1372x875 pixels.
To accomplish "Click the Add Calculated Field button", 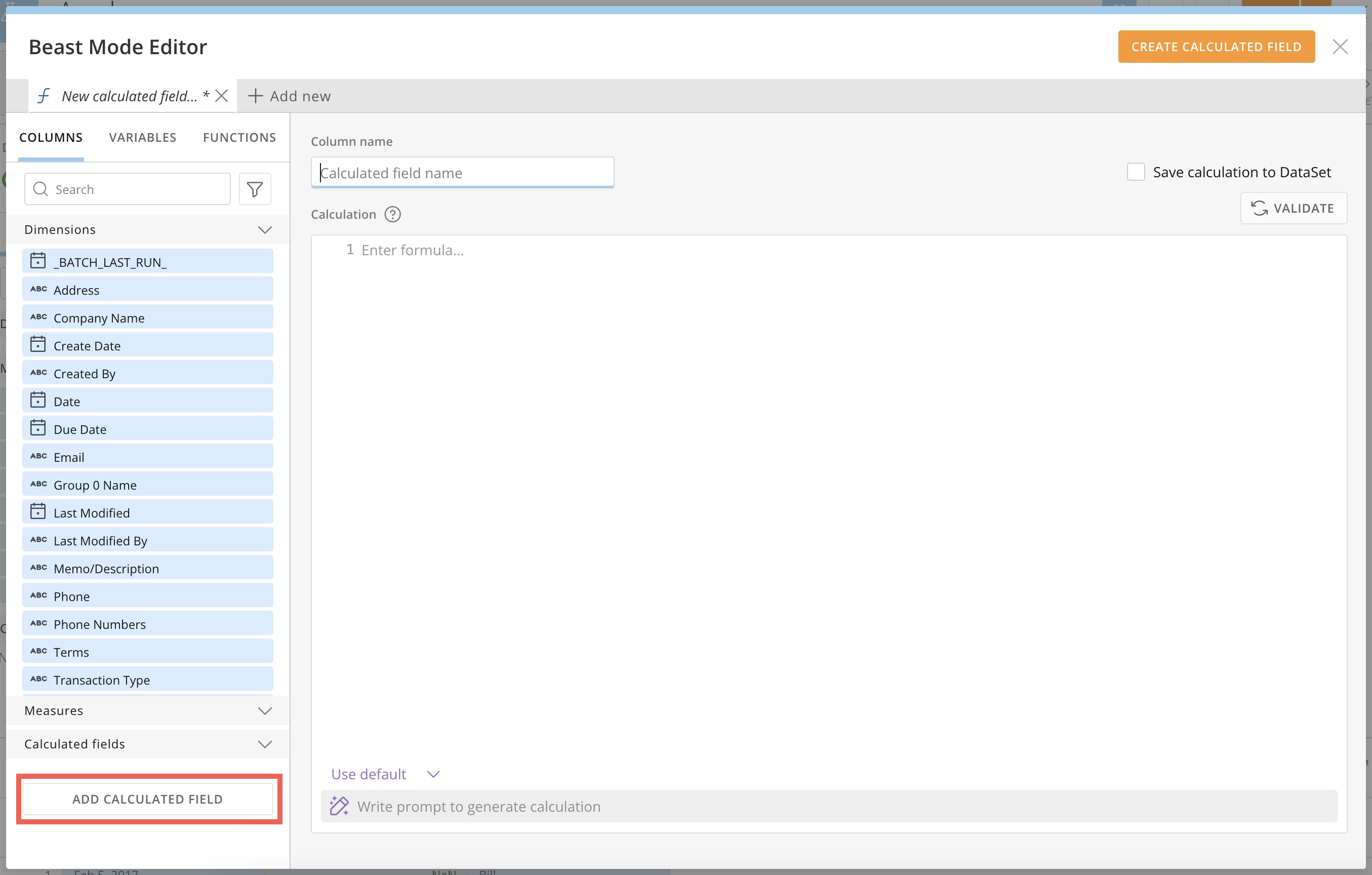I will click(x=147, y=799).
